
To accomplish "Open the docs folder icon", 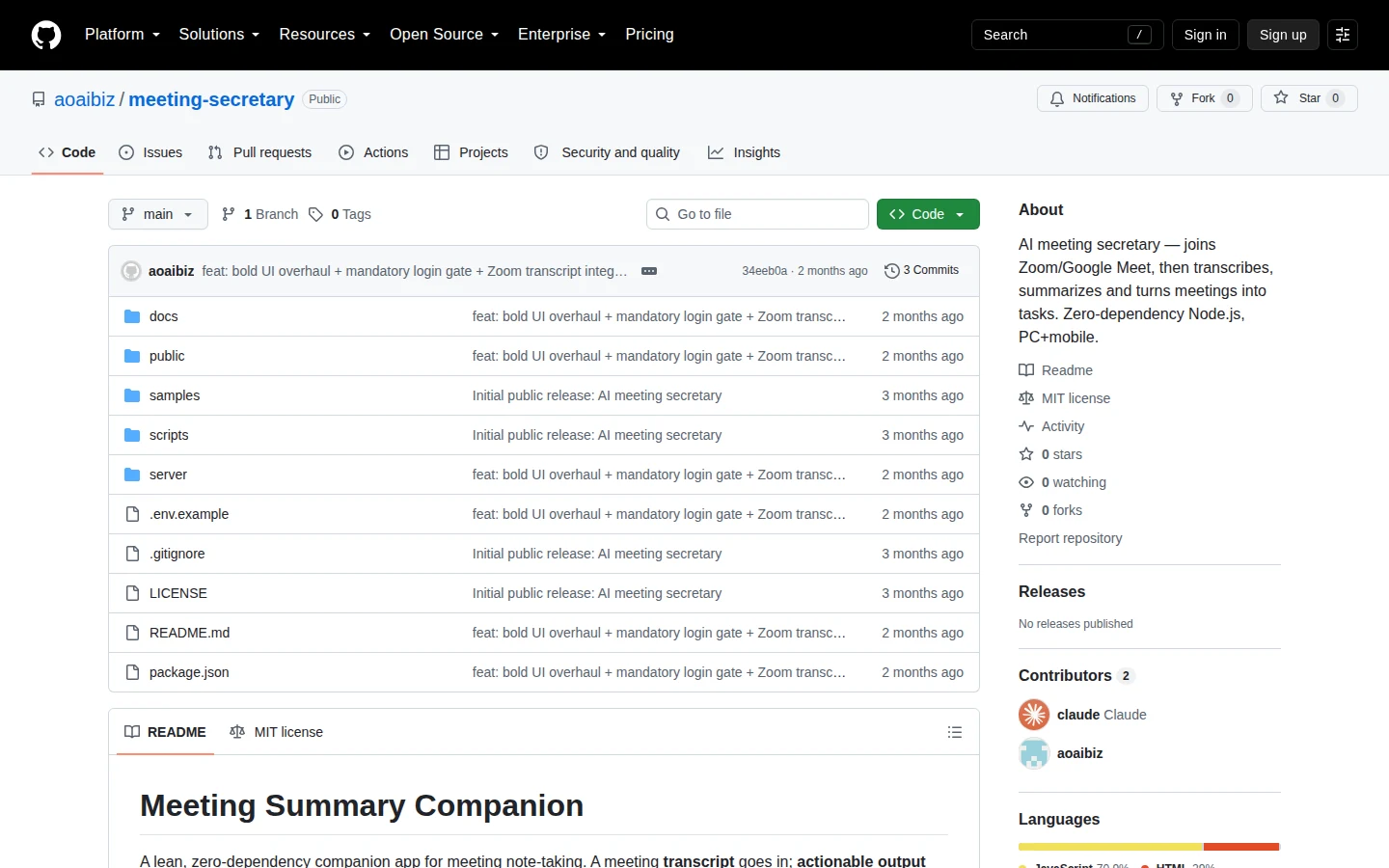I will 132,316.
